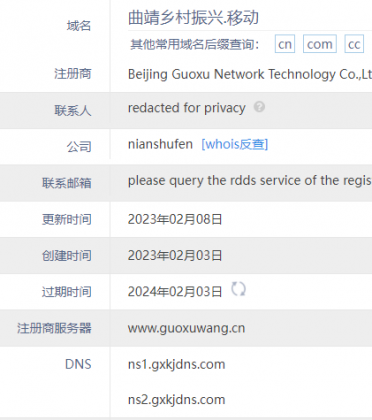Click the registrar name Beijing Guoxu Network Technology
Viewport: 372px width, 420px height.
click(250, 74)
